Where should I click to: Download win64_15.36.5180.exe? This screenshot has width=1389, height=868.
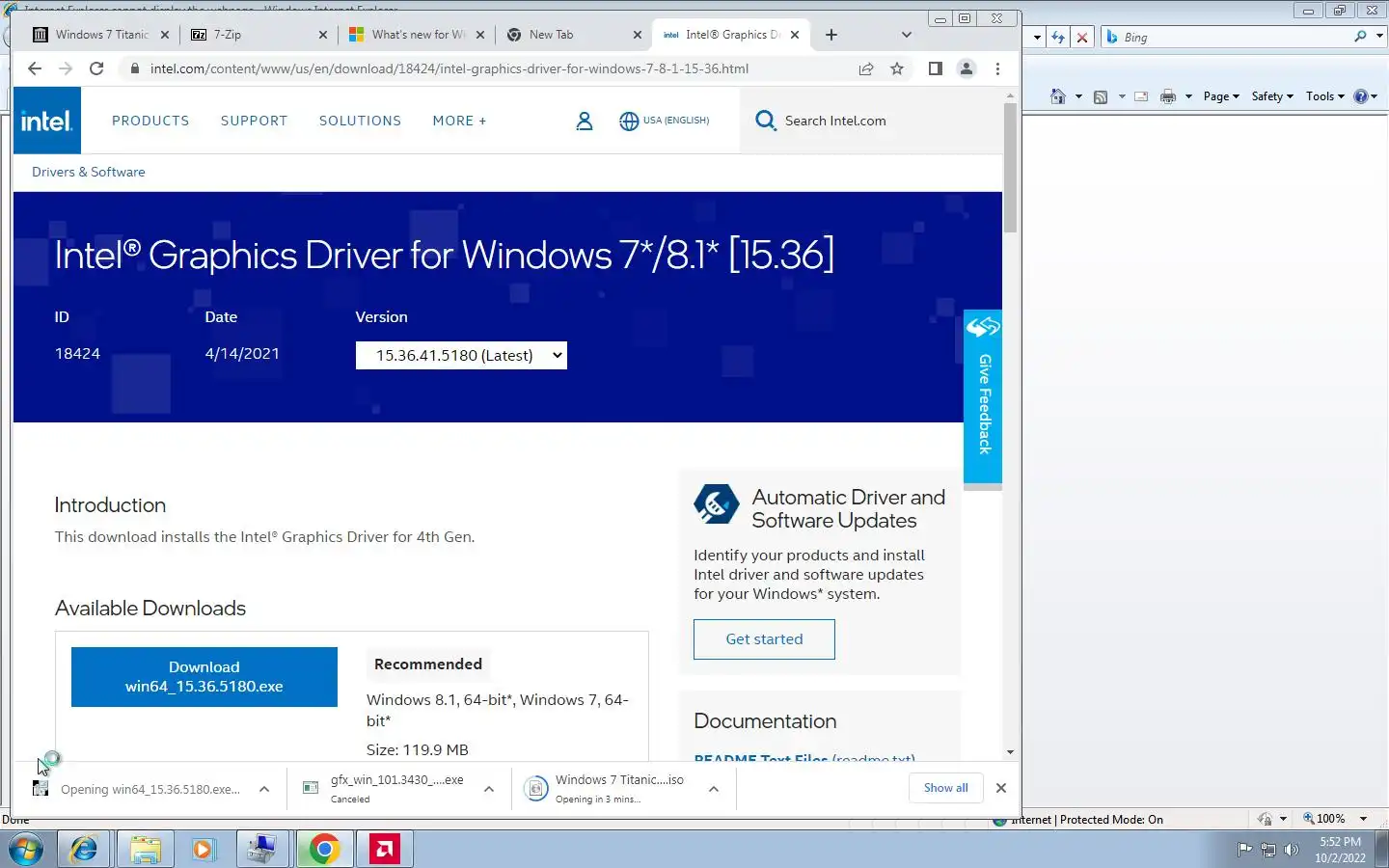204,677
